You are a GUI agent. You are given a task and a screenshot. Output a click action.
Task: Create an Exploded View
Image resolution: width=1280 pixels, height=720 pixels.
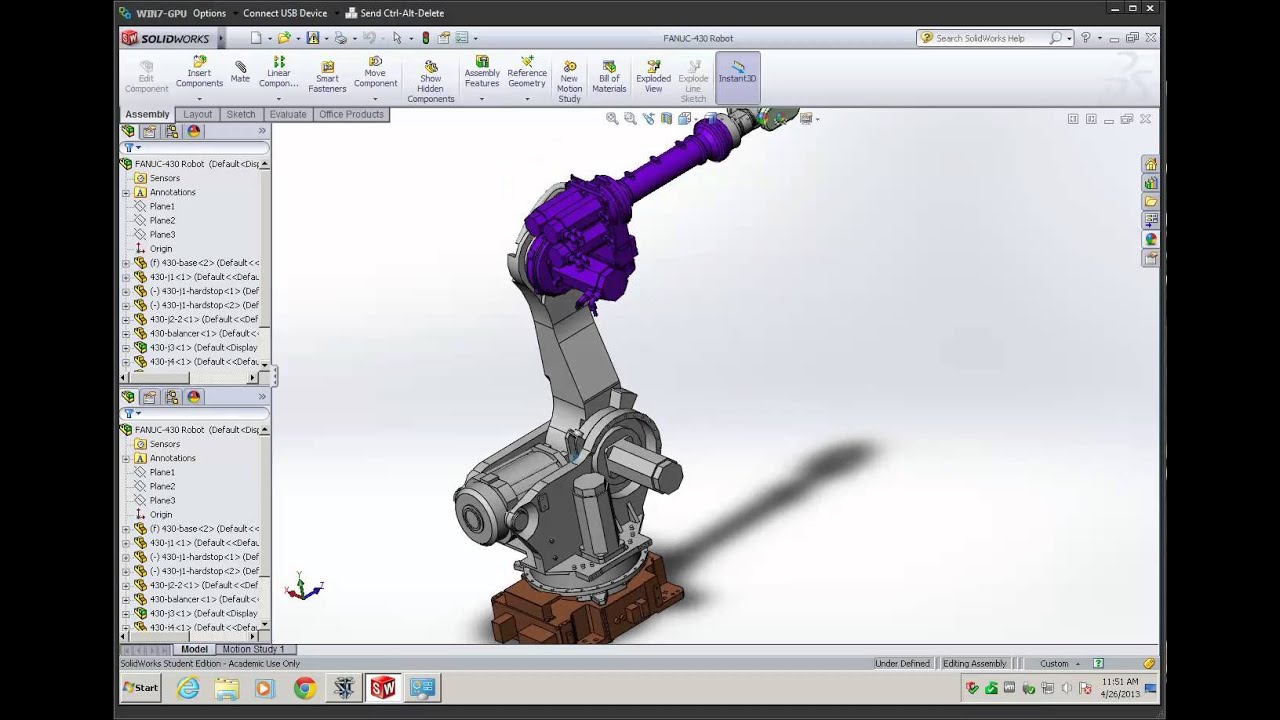pyautogui.click(x=653, y=77)
